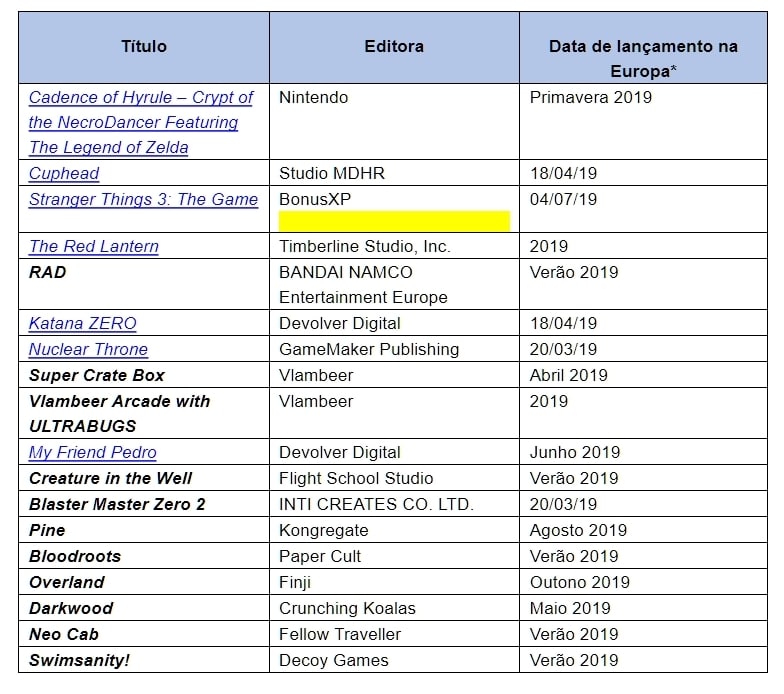The height and width of the screenshot is (694, 784).
Task: Select the Super Crate Box title
Action: pyautogui.click(x=96, y=375)
